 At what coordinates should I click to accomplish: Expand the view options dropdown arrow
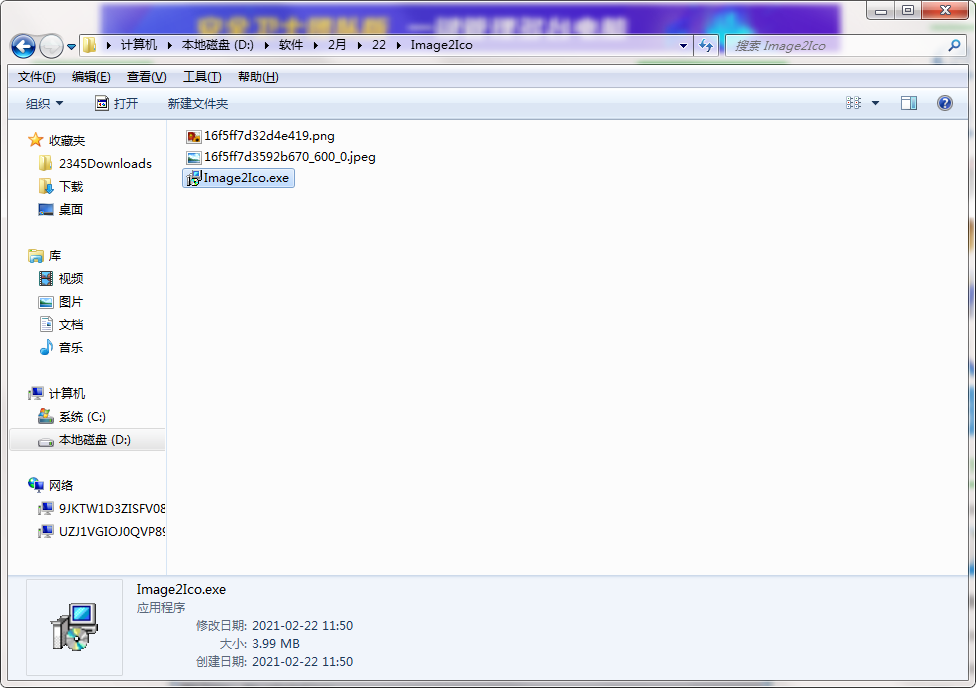(875, 103)
